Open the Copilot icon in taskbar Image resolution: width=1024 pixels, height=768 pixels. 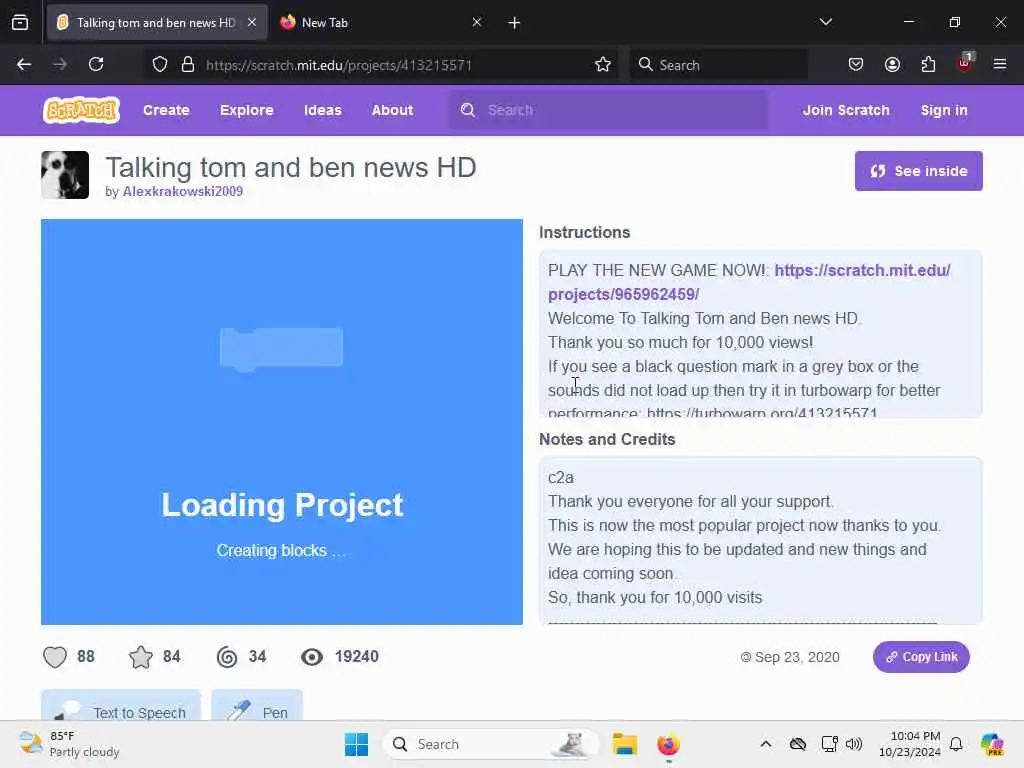pos(991,744)
